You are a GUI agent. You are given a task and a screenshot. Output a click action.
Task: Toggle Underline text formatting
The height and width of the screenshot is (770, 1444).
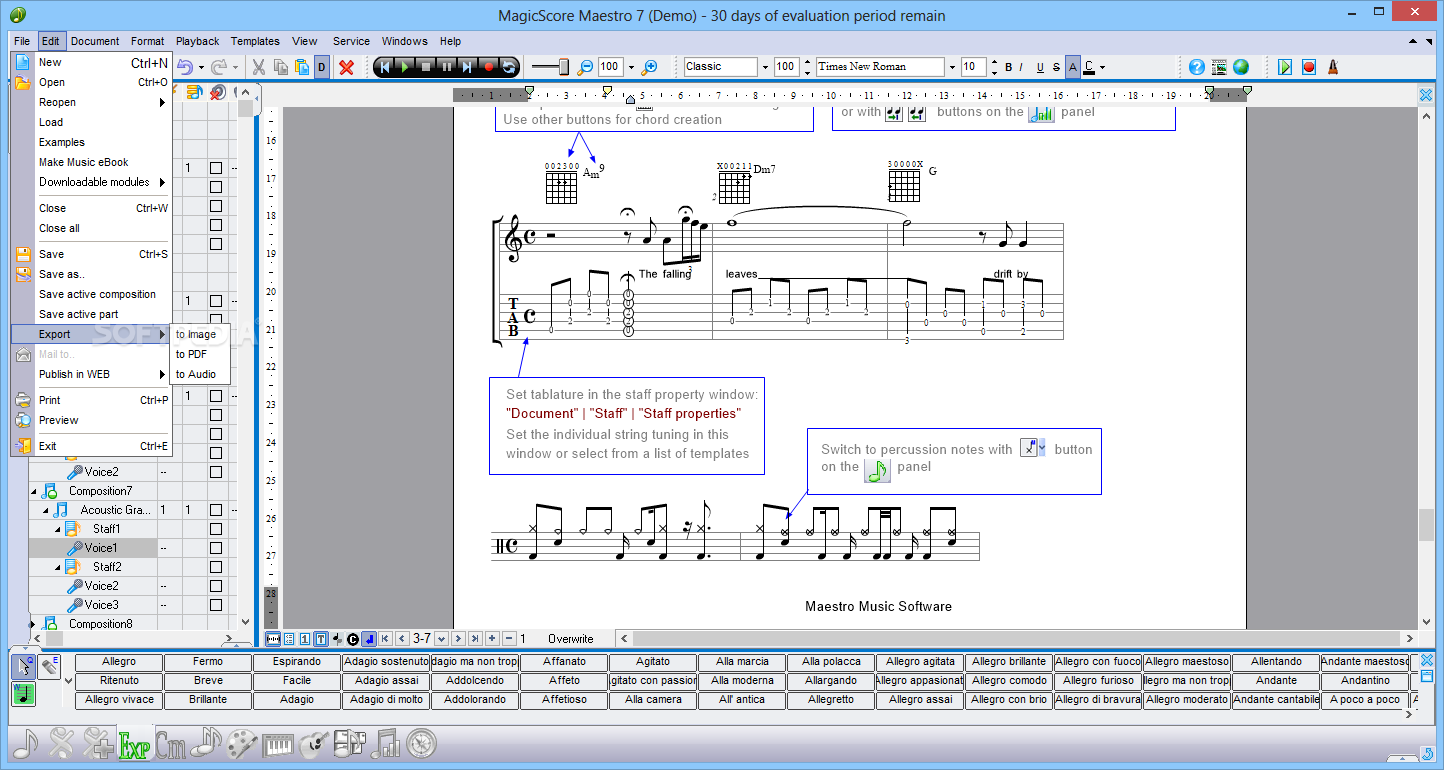1040,67
